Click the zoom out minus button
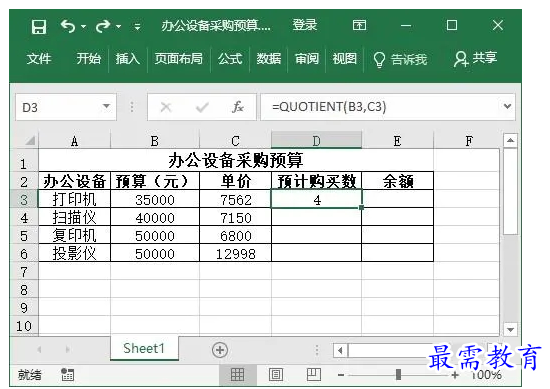 tap(341, 375)
